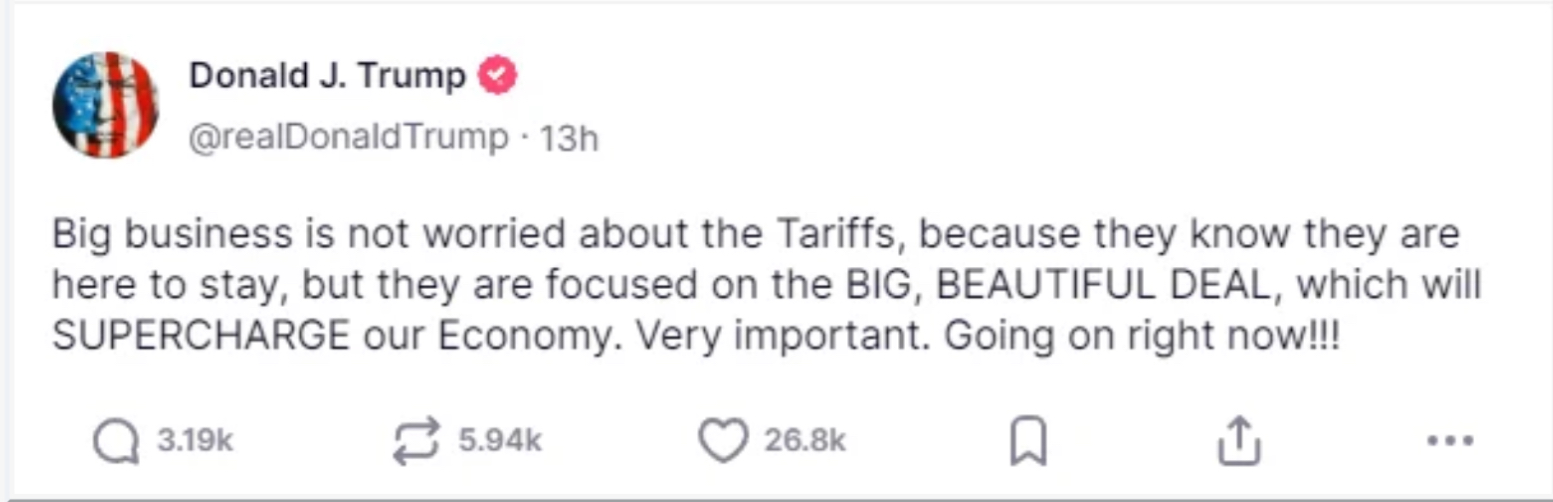Open the Donald J. Trump display name
This screenshot has width=1553, height=502.
(327, 76)
